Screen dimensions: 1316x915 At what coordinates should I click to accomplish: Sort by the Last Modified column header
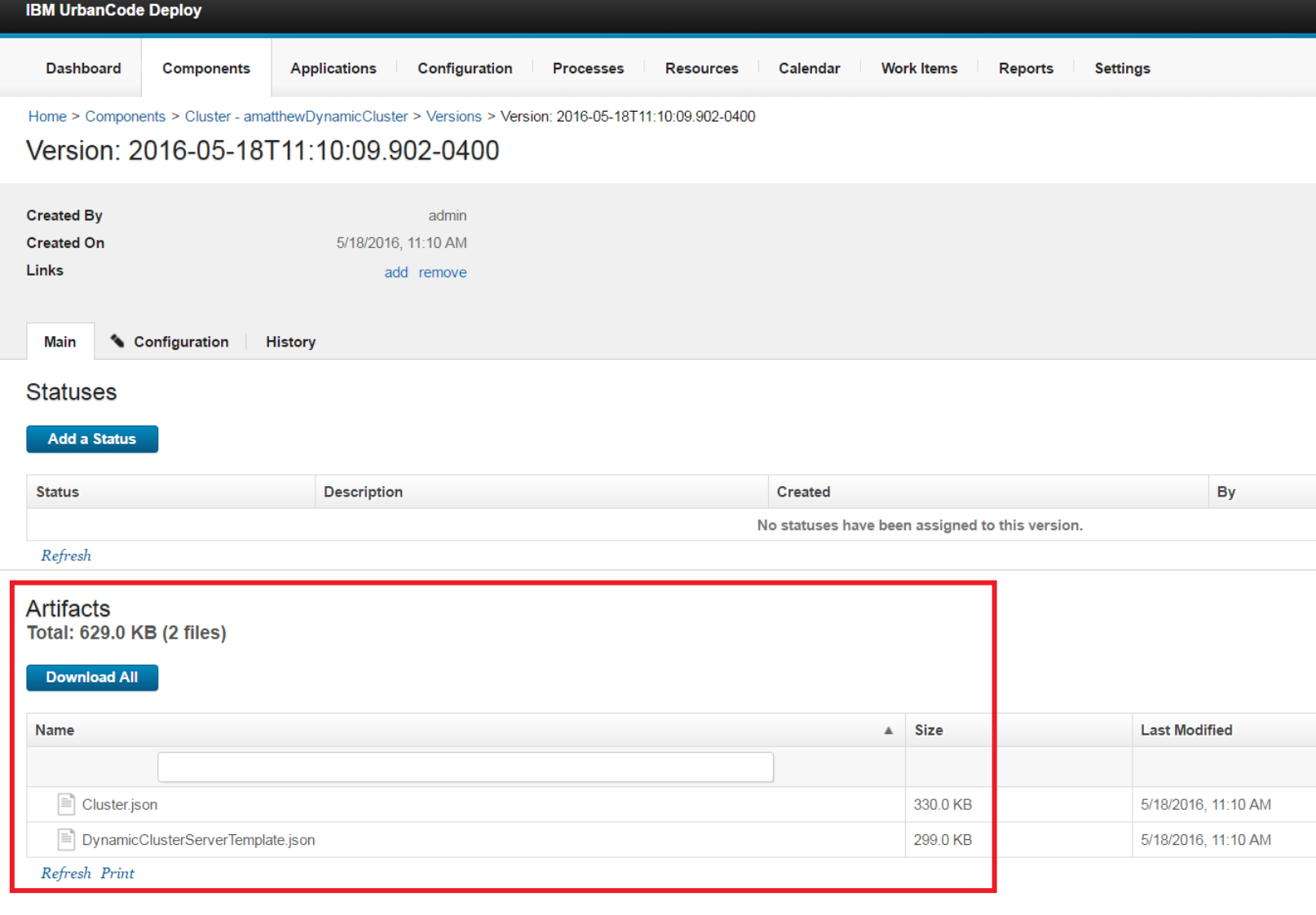point(1186,730)
